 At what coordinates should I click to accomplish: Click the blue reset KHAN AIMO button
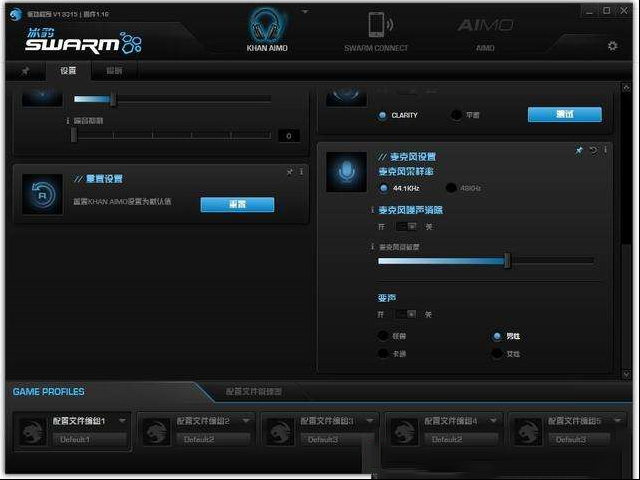point(237,204)
